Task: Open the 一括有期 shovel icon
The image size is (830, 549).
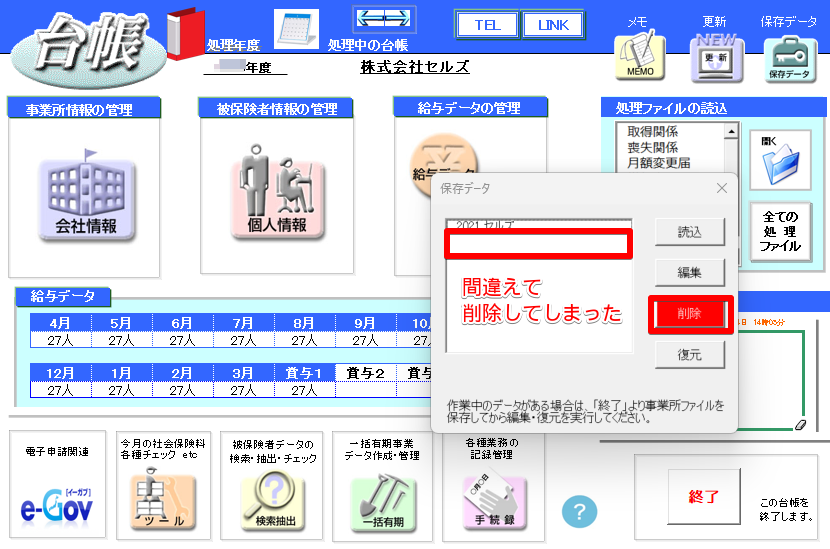Action: click(383, 503)
